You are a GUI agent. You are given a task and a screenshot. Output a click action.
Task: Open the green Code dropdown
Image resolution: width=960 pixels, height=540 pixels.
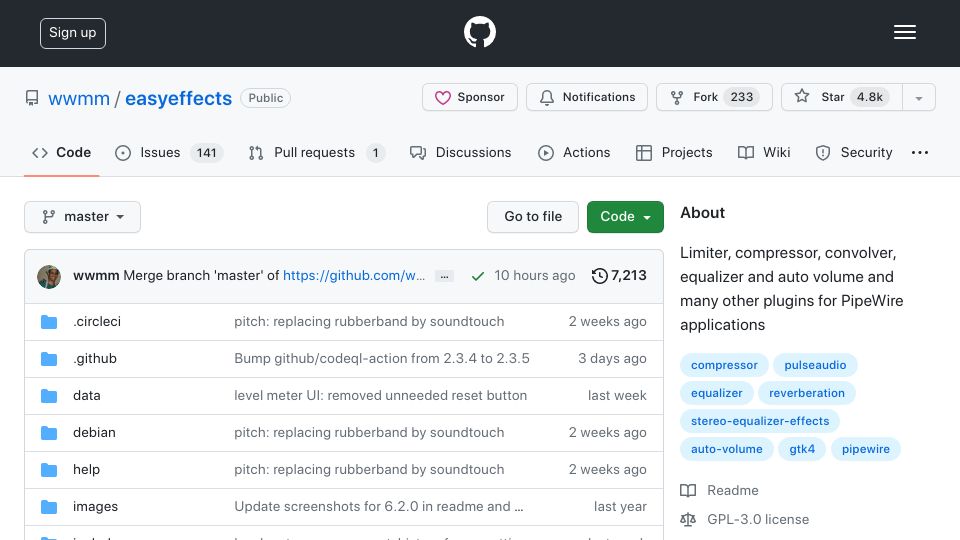pos(625,217)
